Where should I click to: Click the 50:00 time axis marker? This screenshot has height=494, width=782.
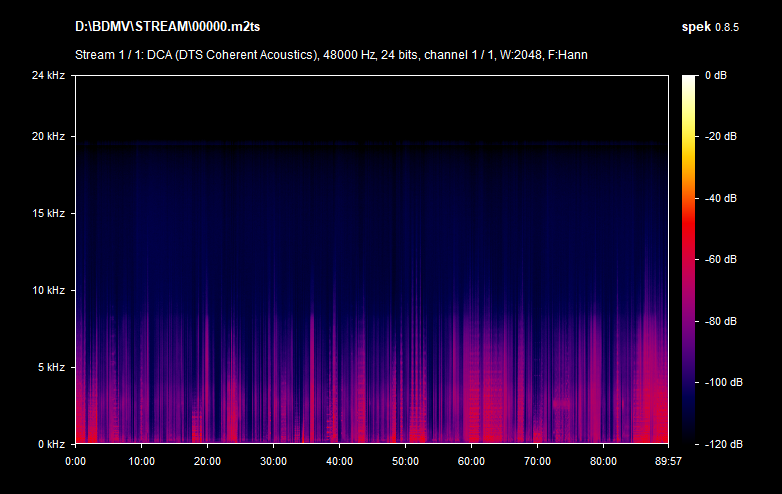(x=405, y=461)
